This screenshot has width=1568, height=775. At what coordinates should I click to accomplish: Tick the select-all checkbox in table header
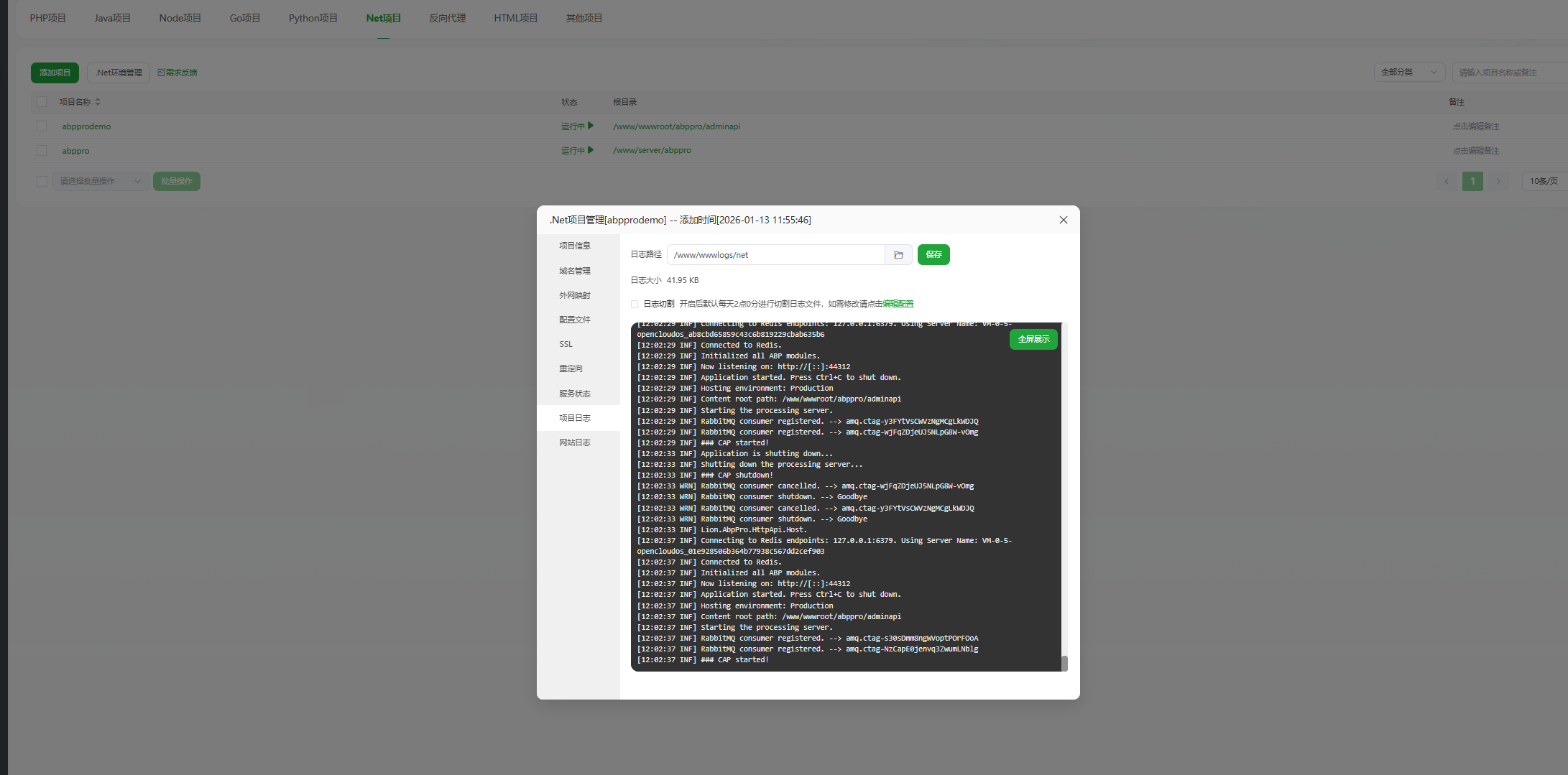click(x=42, y=102)
